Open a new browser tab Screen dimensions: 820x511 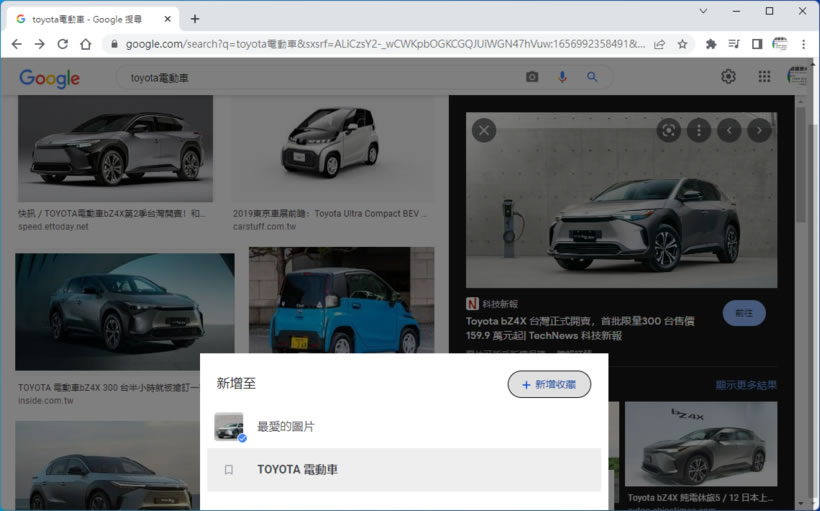pyautogui.click(x=195, y=19)
